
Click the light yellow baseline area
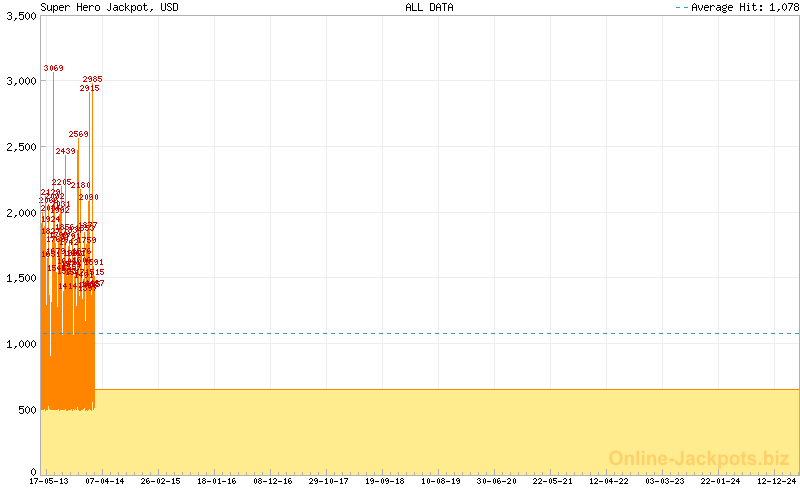pyautogui.click(x=450, y=430)
